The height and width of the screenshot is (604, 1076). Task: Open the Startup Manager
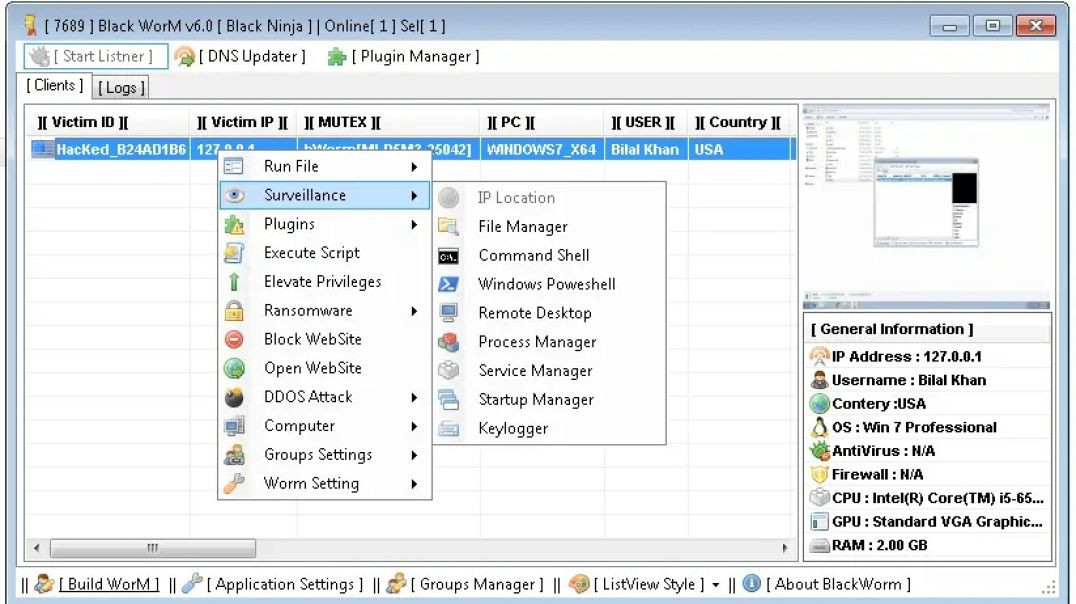click(x=535, y=399)
